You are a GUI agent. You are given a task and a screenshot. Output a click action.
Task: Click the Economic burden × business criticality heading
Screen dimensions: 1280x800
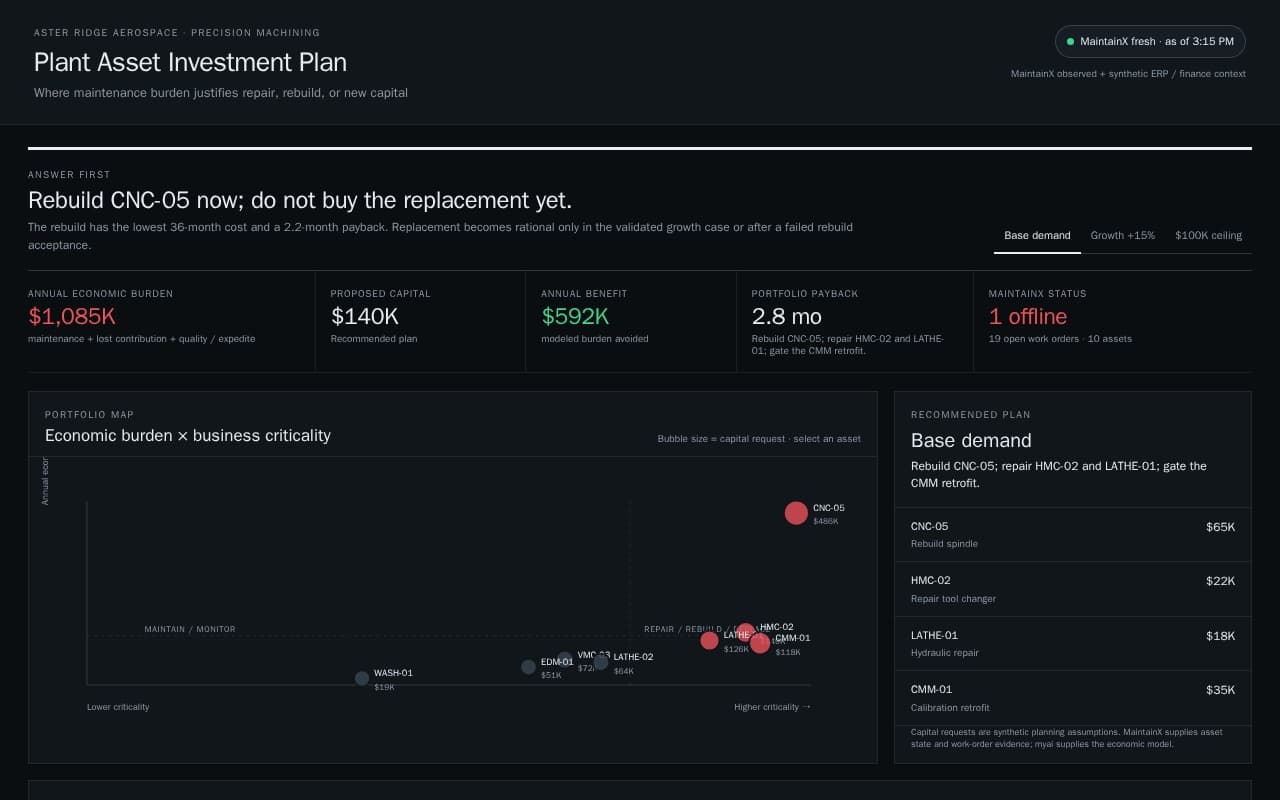(x=188, y=436)
